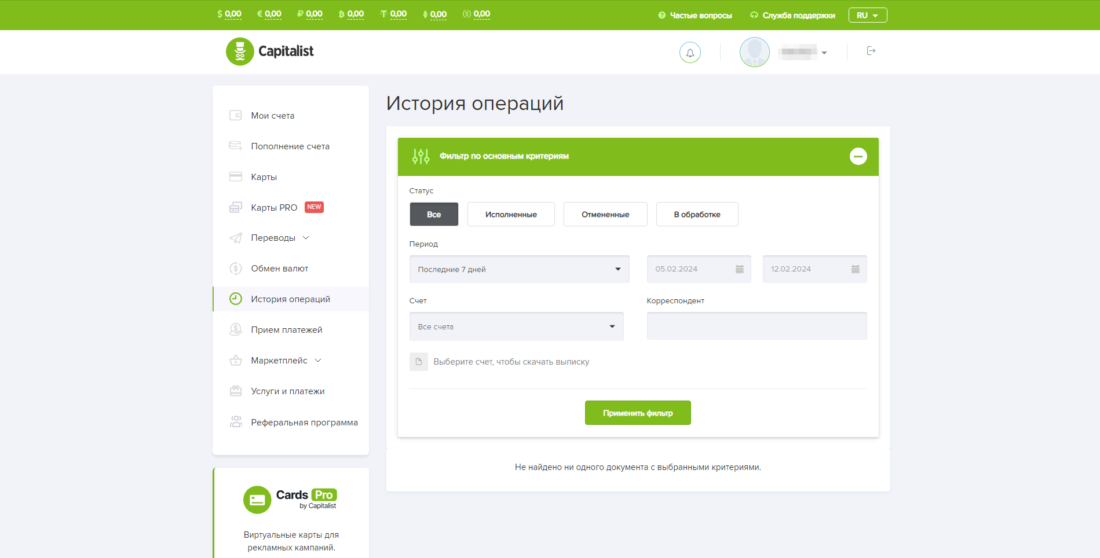The image size is (1100, 558).
Task: Click the 'Применить фильтр' button
Action: (x=638, y=413)
